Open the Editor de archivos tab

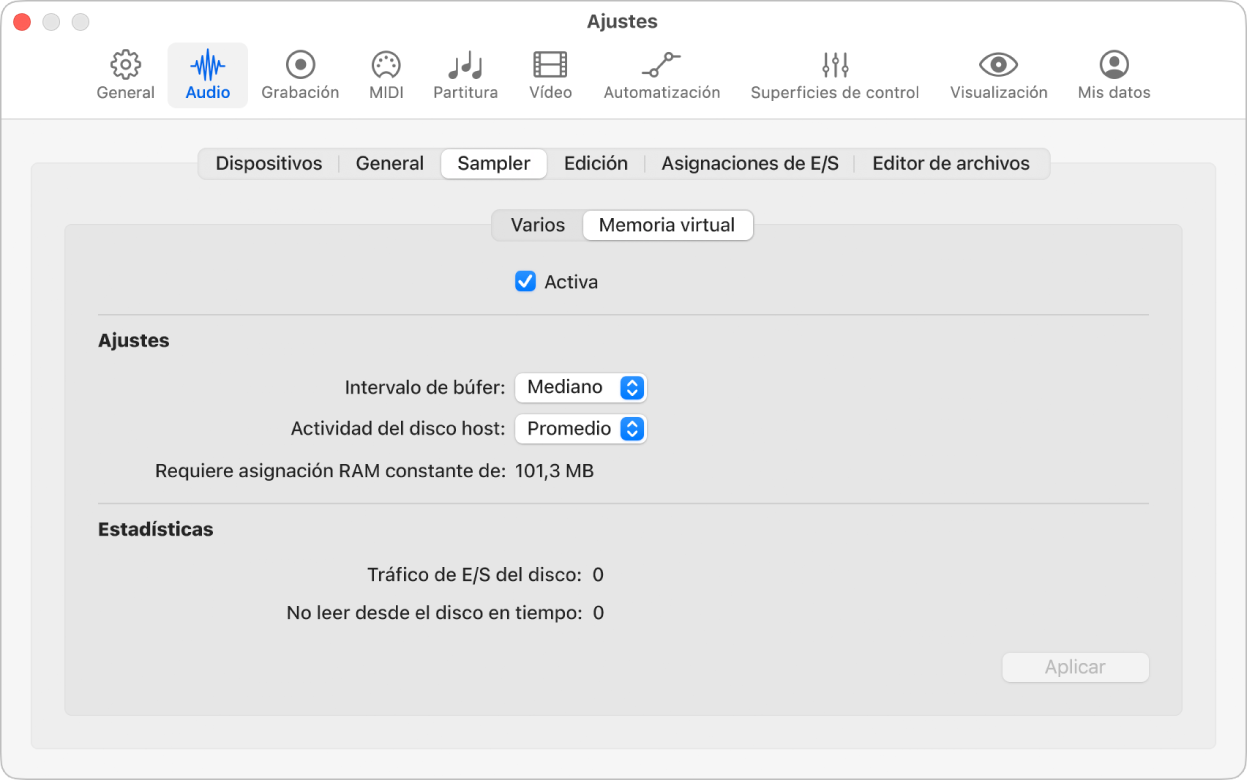click(x=951, y=164)
